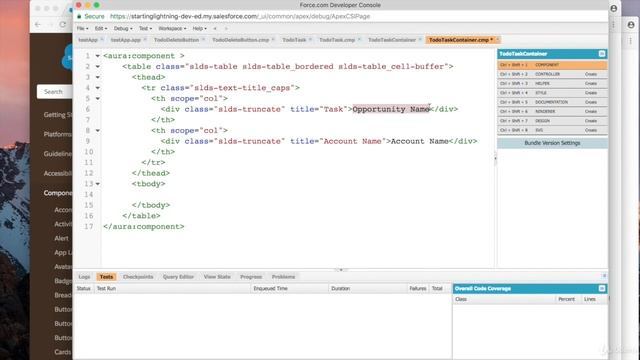Switch to the TodoDeleteButton.cmp tab
Viewport: 640px width, 360px height.
tap(240, 40)
